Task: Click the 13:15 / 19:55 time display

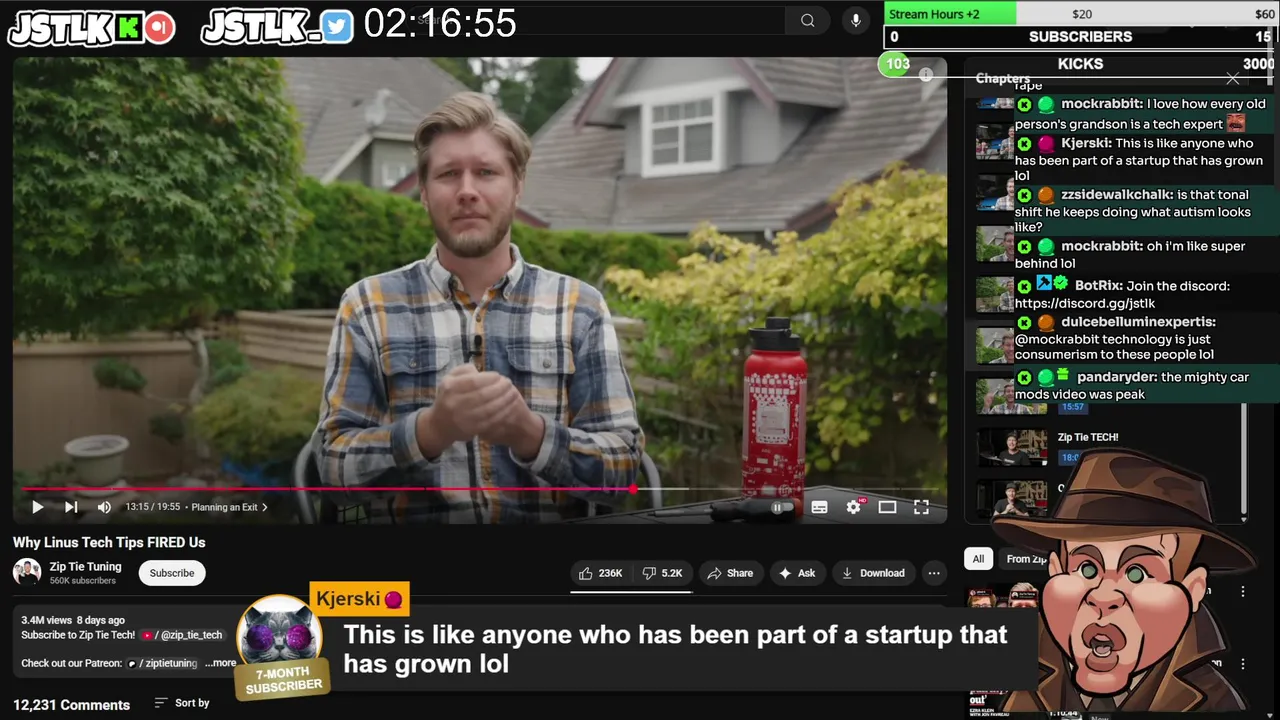Action: coord(152,507)
